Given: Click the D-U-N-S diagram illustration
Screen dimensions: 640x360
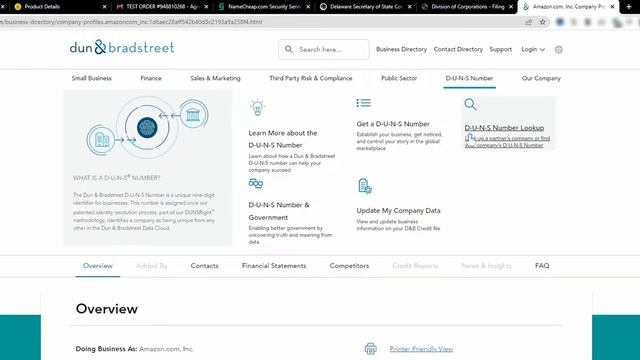Looking at the screenshot, I should [147, 127].
